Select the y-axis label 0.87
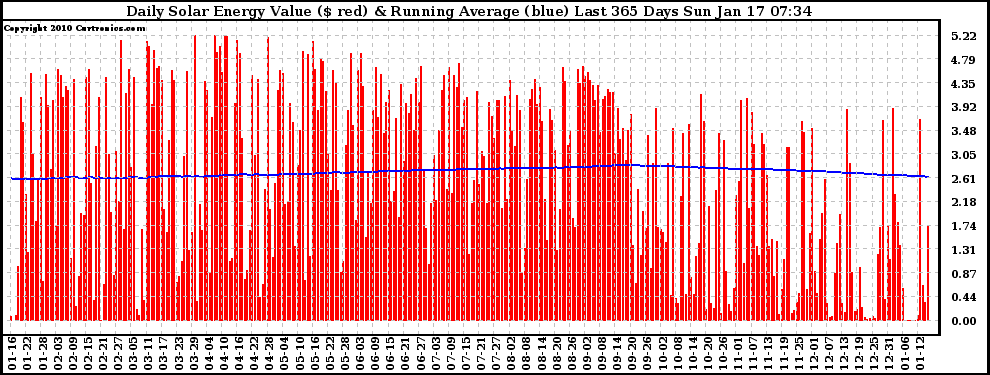 click(x=963, y=274)
